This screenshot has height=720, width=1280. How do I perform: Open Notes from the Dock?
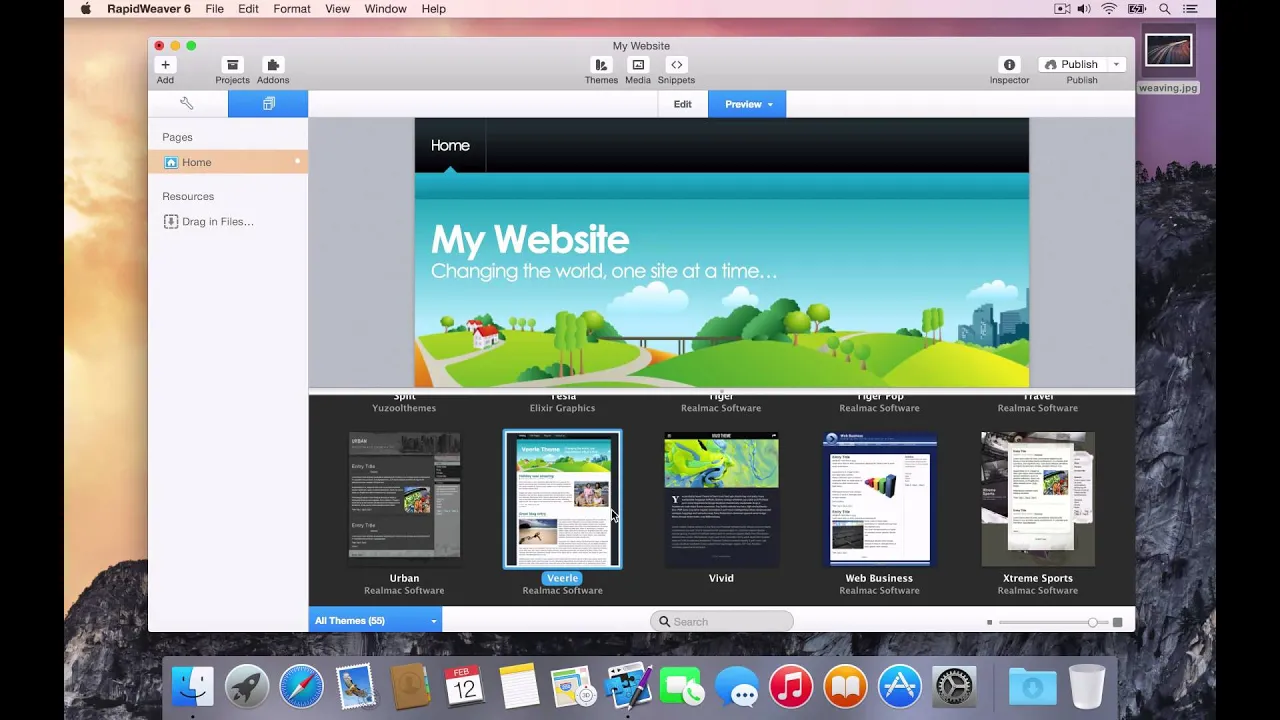(x=519, y=687)
